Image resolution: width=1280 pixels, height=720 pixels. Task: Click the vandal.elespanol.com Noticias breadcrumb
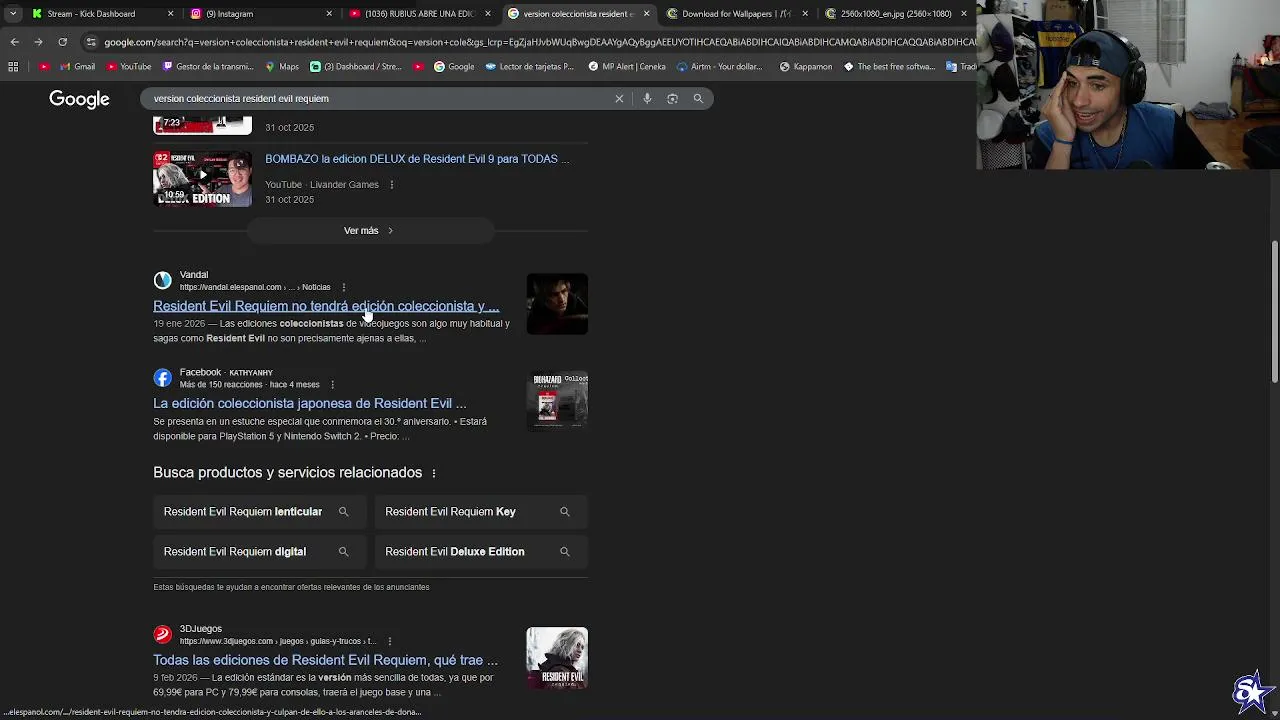click(x=255, y=287)
